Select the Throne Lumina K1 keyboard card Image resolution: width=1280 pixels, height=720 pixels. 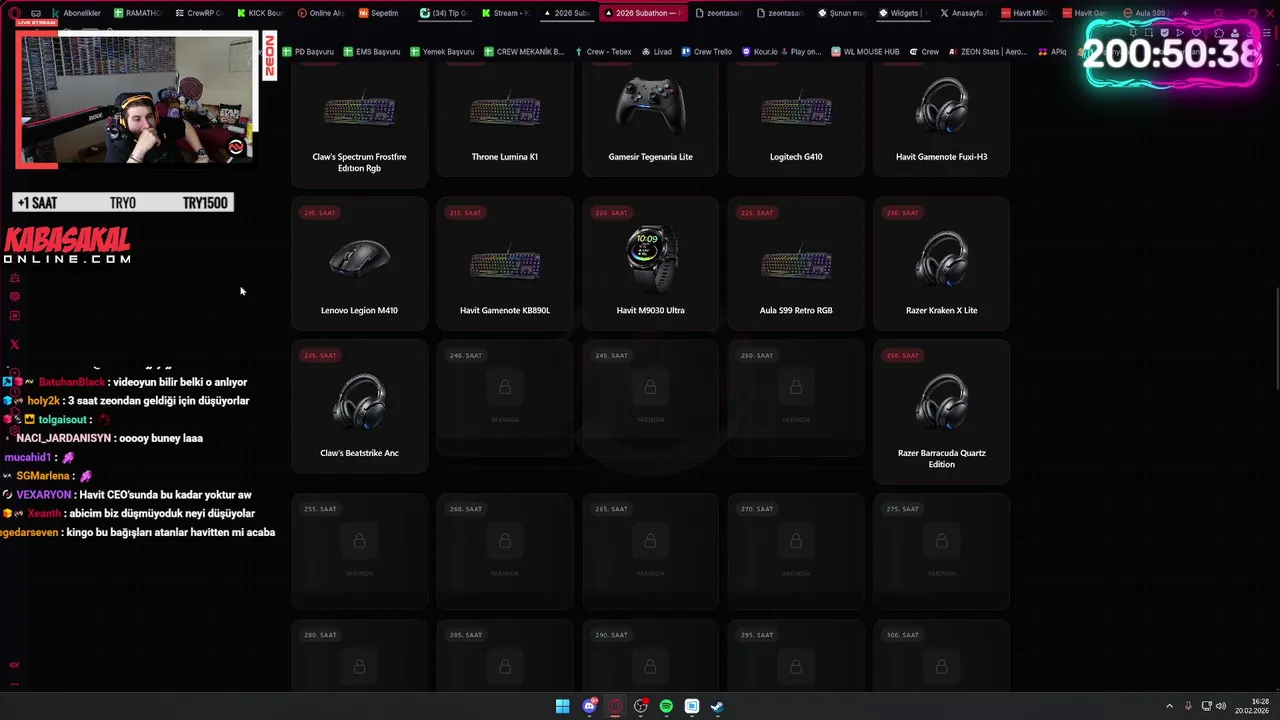(x=505, y=118)
